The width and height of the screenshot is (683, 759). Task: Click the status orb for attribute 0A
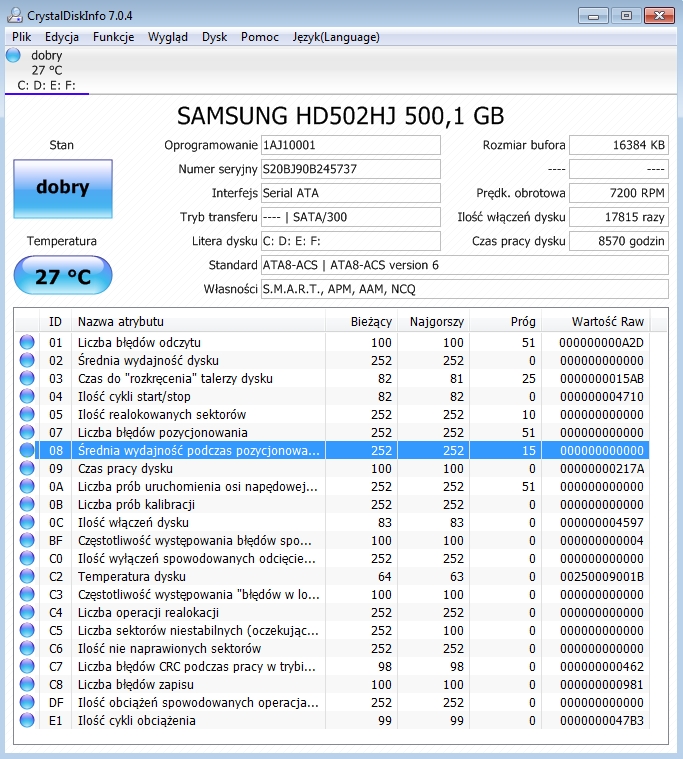(27, 486)
